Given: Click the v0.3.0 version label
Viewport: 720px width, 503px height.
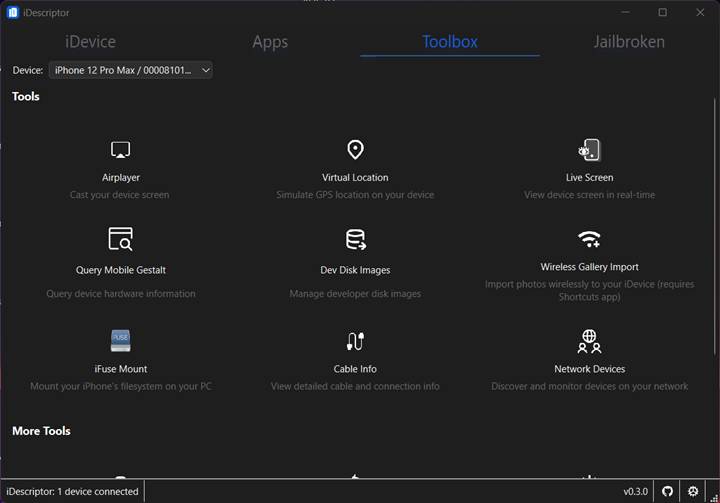Looking at the screenshot, I should [636, 492].
